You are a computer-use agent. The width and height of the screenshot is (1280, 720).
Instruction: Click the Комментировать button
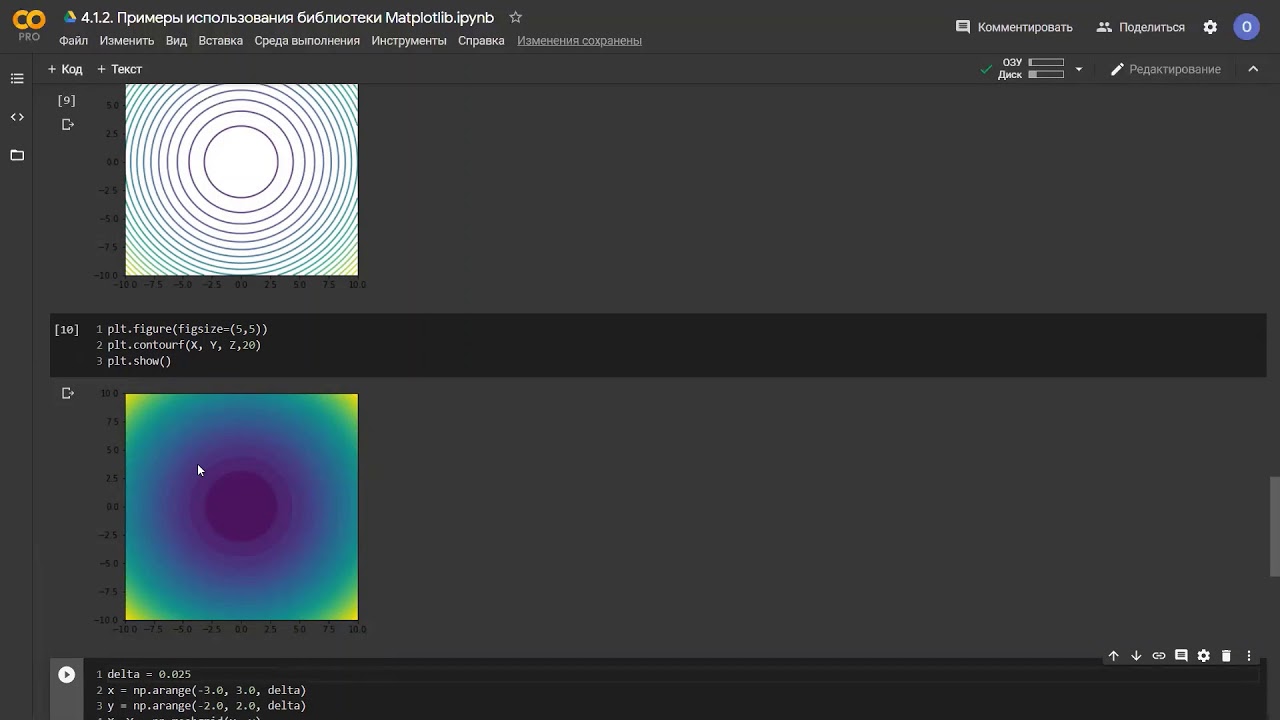(1014, 27)
